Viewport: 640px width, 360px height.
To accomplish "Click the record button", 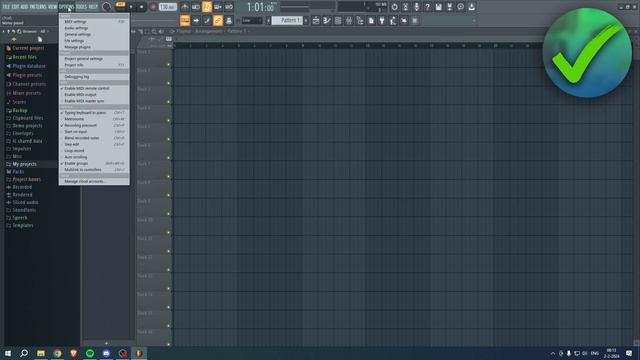I will pyautogui.click(x=153, y=7).
